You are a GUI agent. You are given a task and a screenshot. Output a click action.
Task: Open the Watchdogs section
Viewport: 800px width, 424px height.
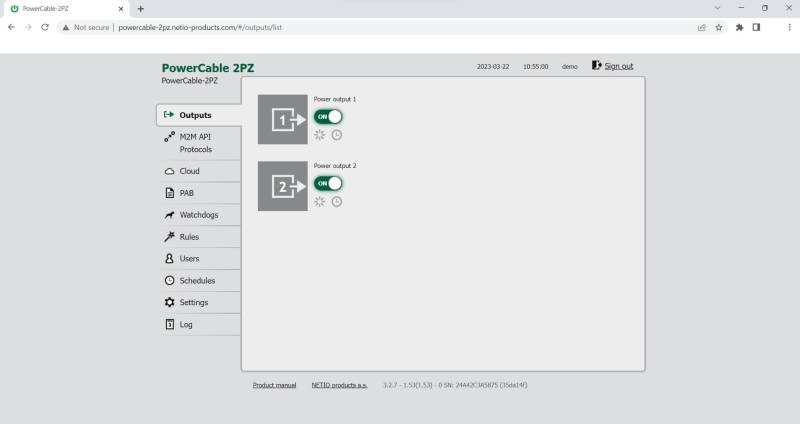(x=199, y=215)
